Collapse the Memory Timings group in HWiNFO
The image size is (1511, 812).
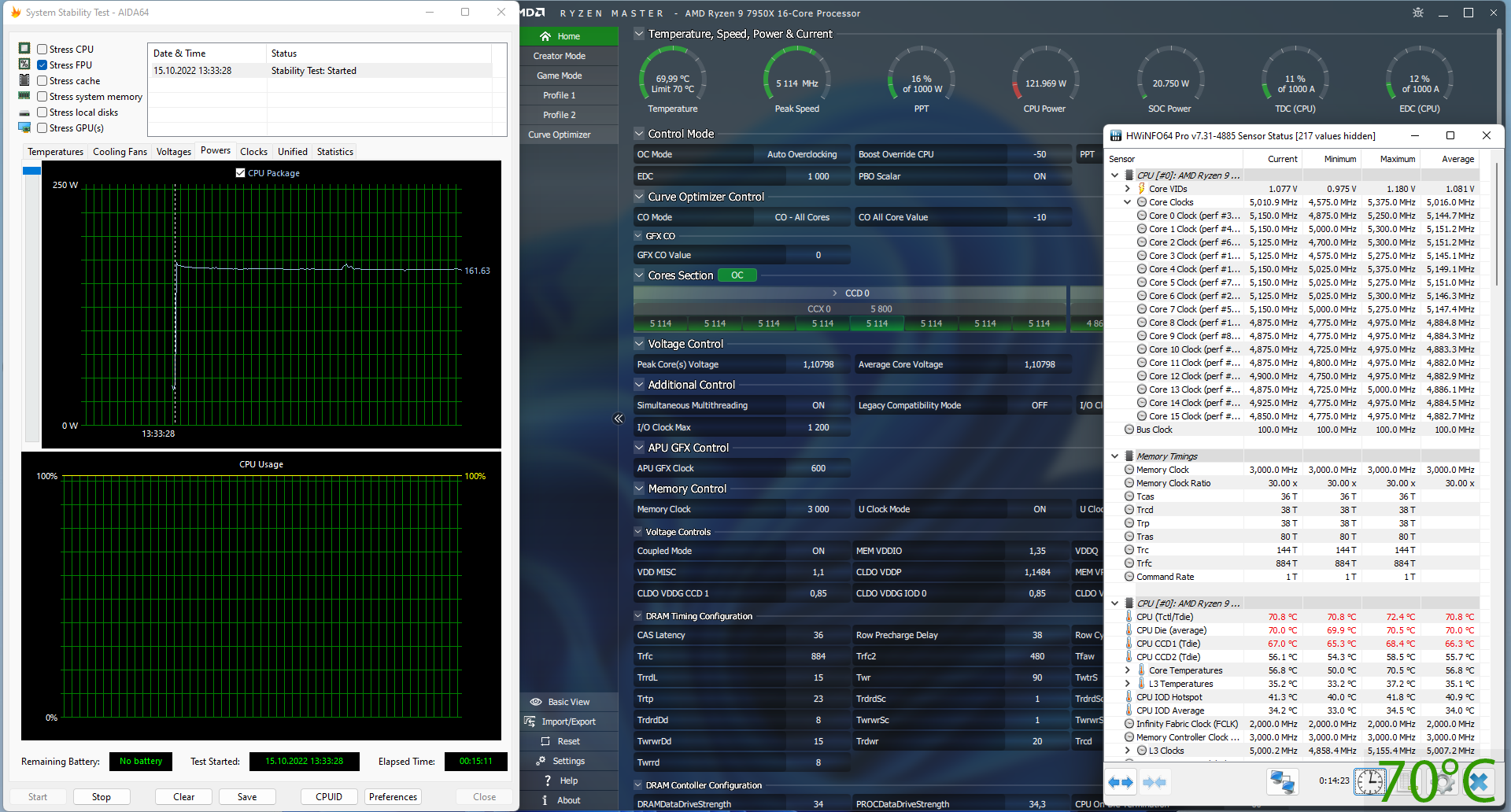click(x=1115, y=456)
